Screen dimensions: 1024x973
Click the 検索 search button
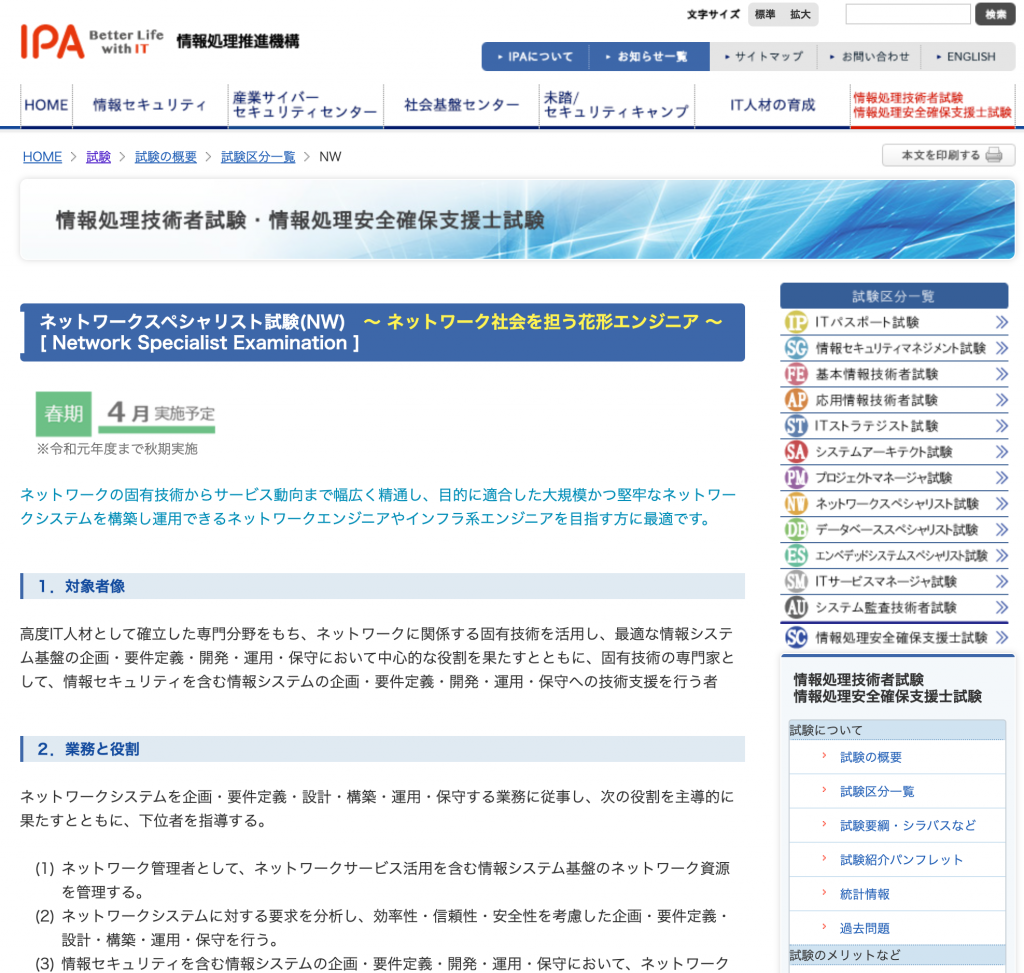tap(995, 14)
